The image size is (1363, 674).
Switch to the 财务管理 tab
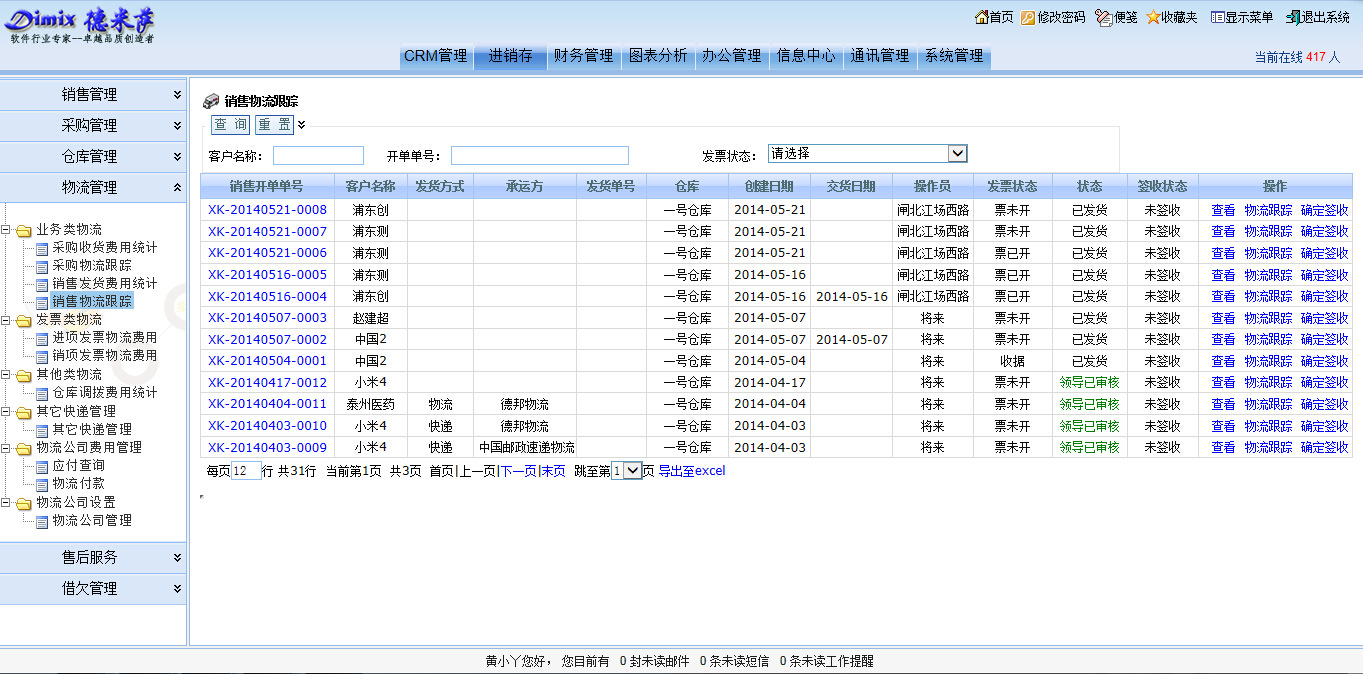click(x=583, y=56)
